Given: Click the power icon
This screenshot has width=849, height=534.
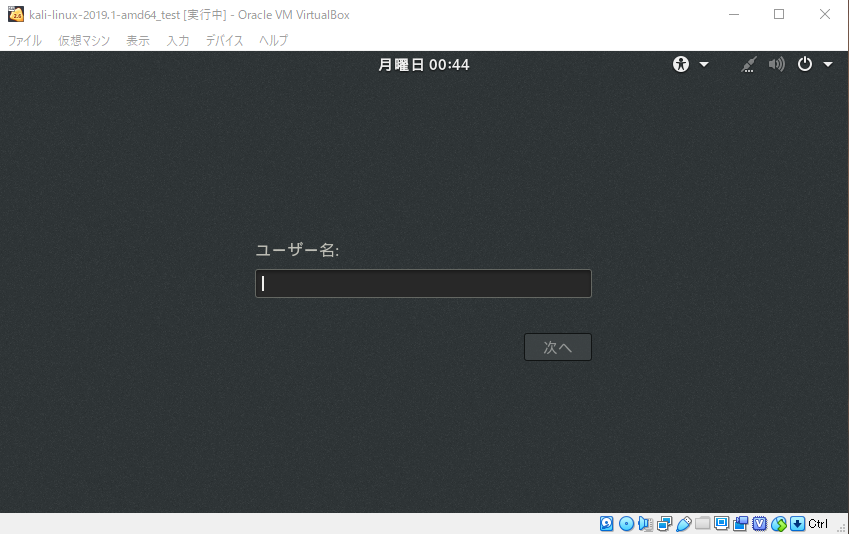Looking at the screenshot, I should 805,64.
